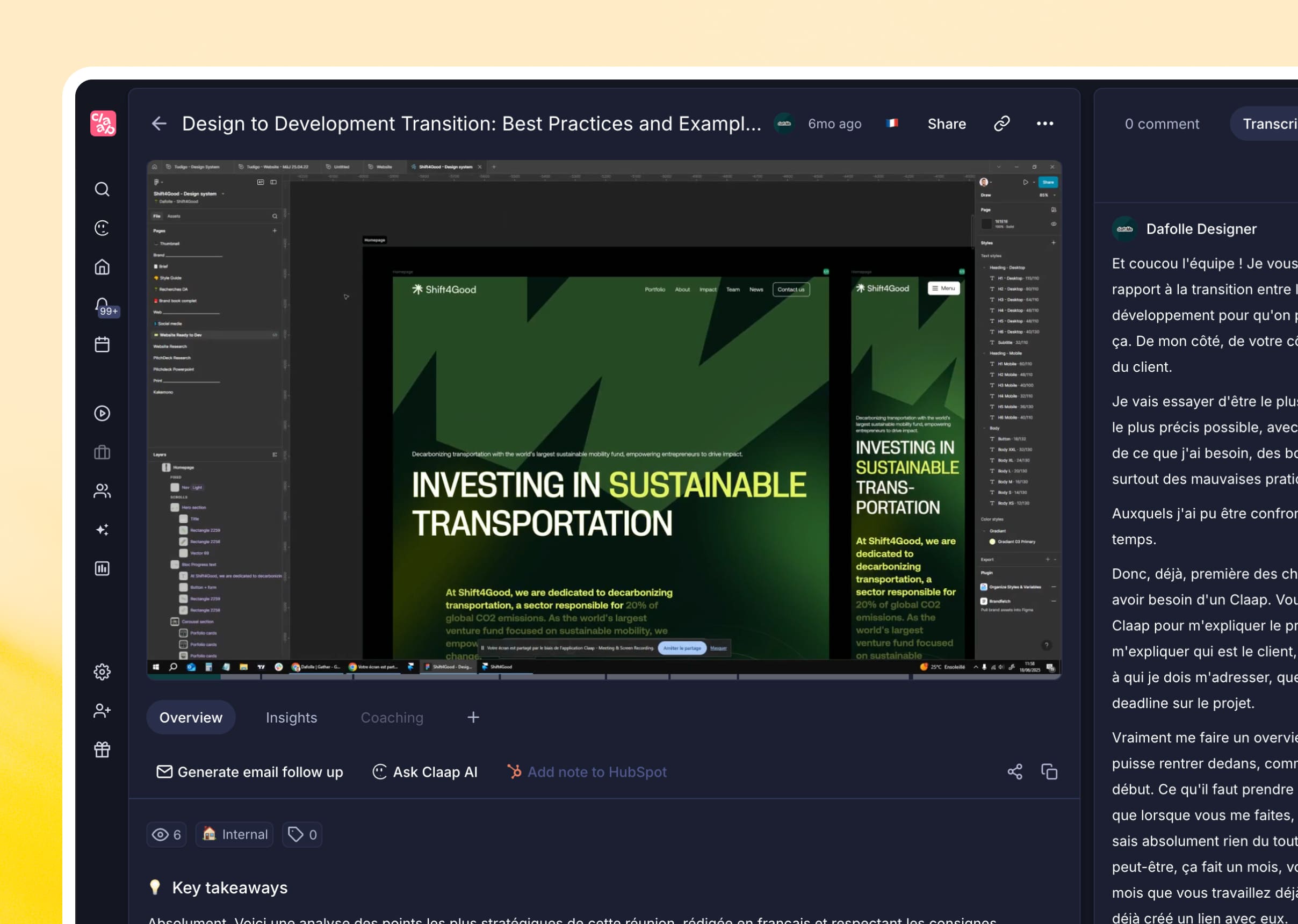
Task: Click the share nodes icon near Copy
Action: coord(1015,771)
